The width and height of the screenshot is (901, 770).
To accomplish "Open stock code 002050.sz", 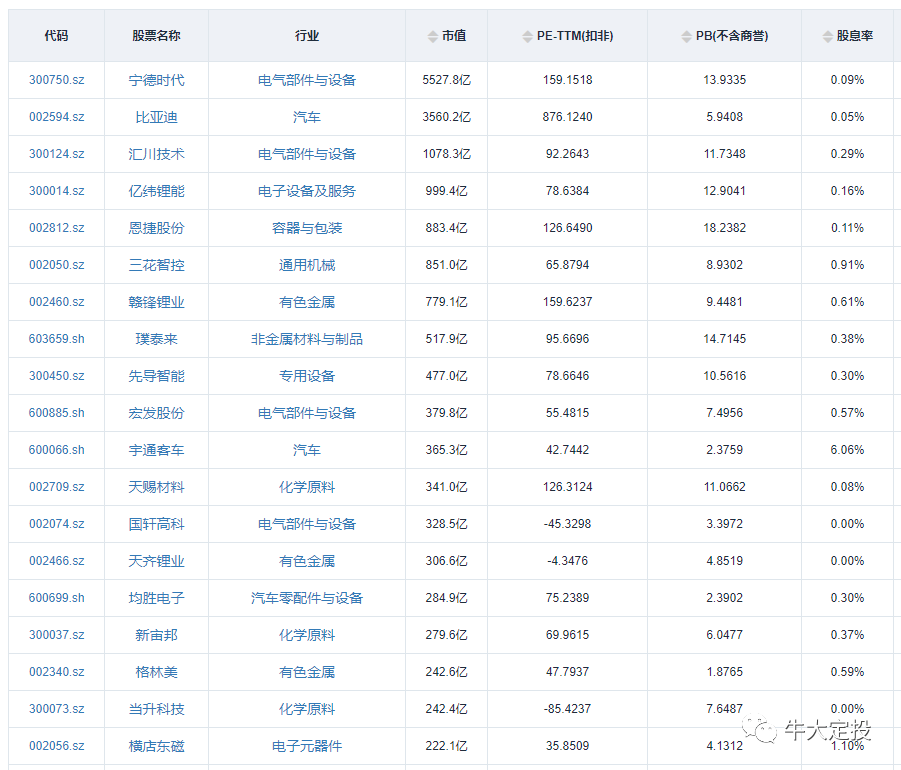I will pos(57,265).
